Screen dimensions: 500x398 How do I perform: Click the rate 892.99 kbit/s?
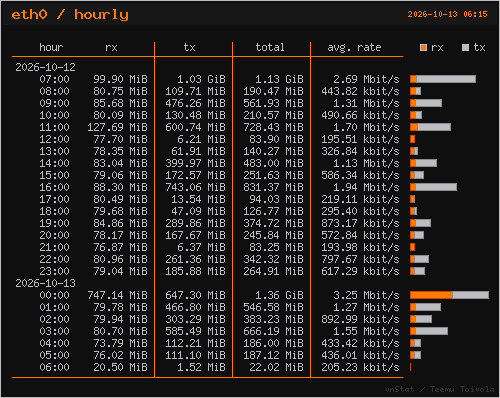pyautogui.click(x=360, y=319)
